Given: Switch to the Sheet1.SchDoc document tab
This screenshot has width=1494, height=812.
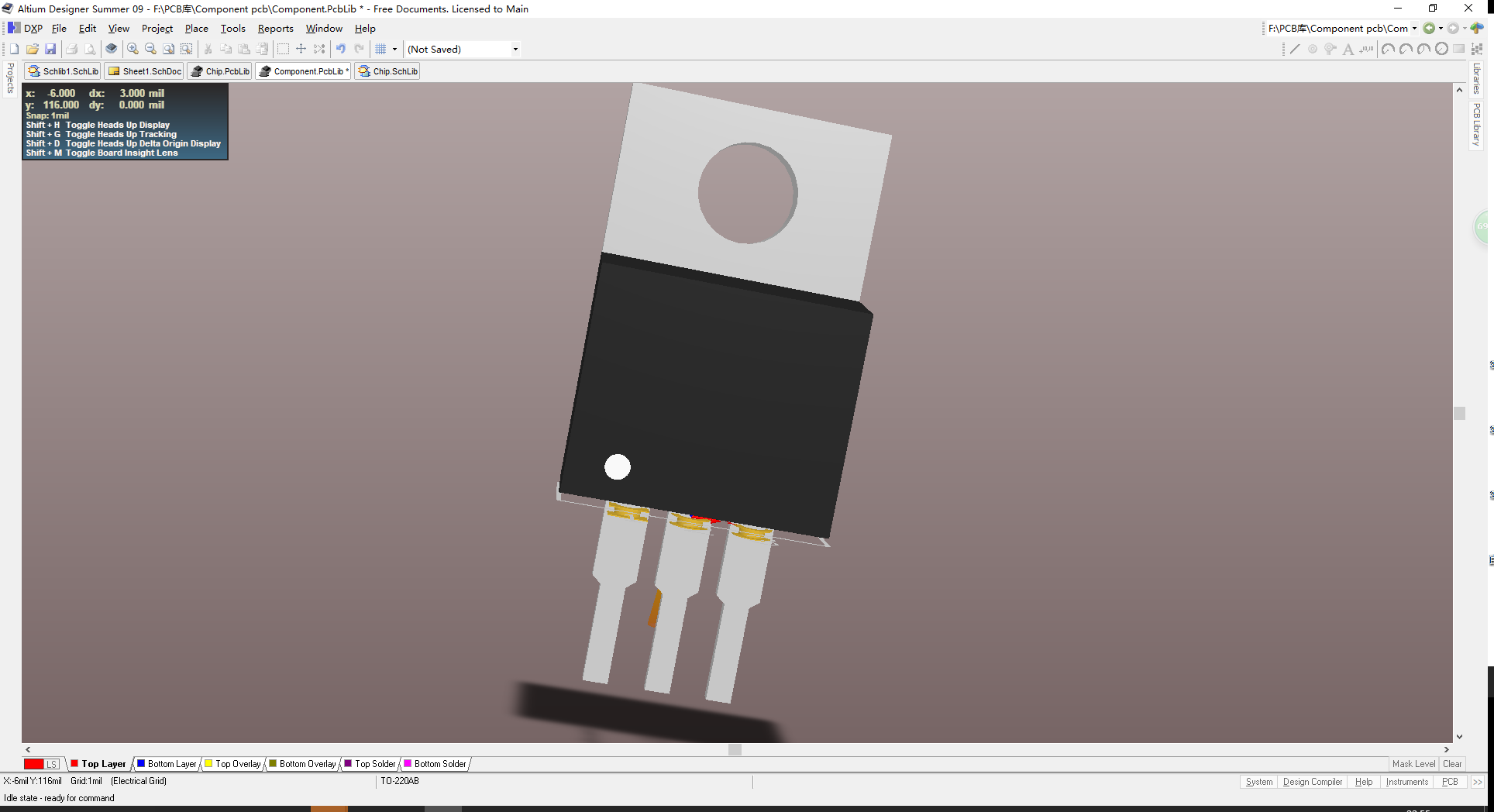Looking at the screenshot, I should coord(145,71).
